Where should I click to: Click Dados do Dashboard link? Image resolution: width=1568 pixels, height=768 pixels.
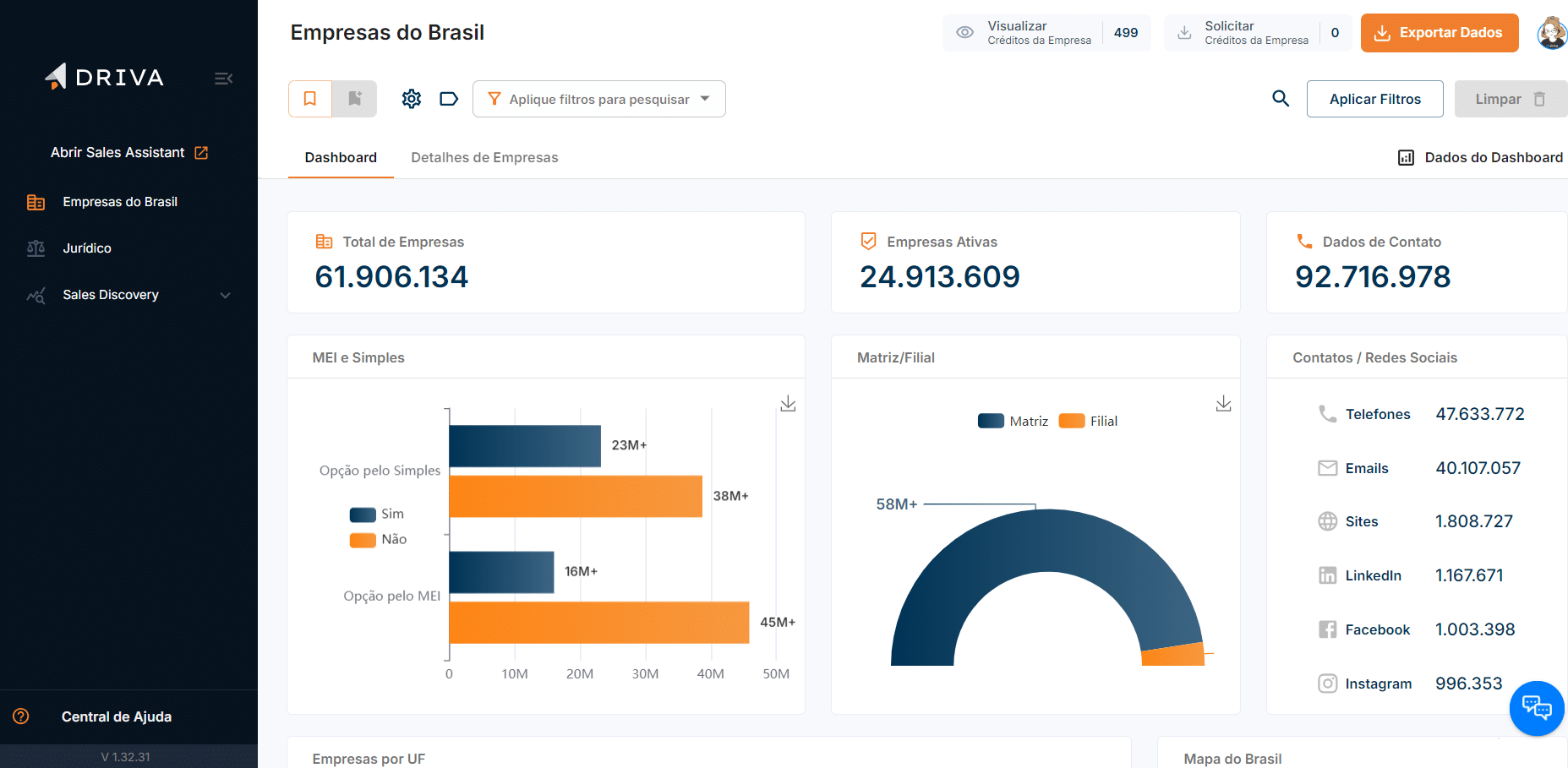pos(1480,158)
